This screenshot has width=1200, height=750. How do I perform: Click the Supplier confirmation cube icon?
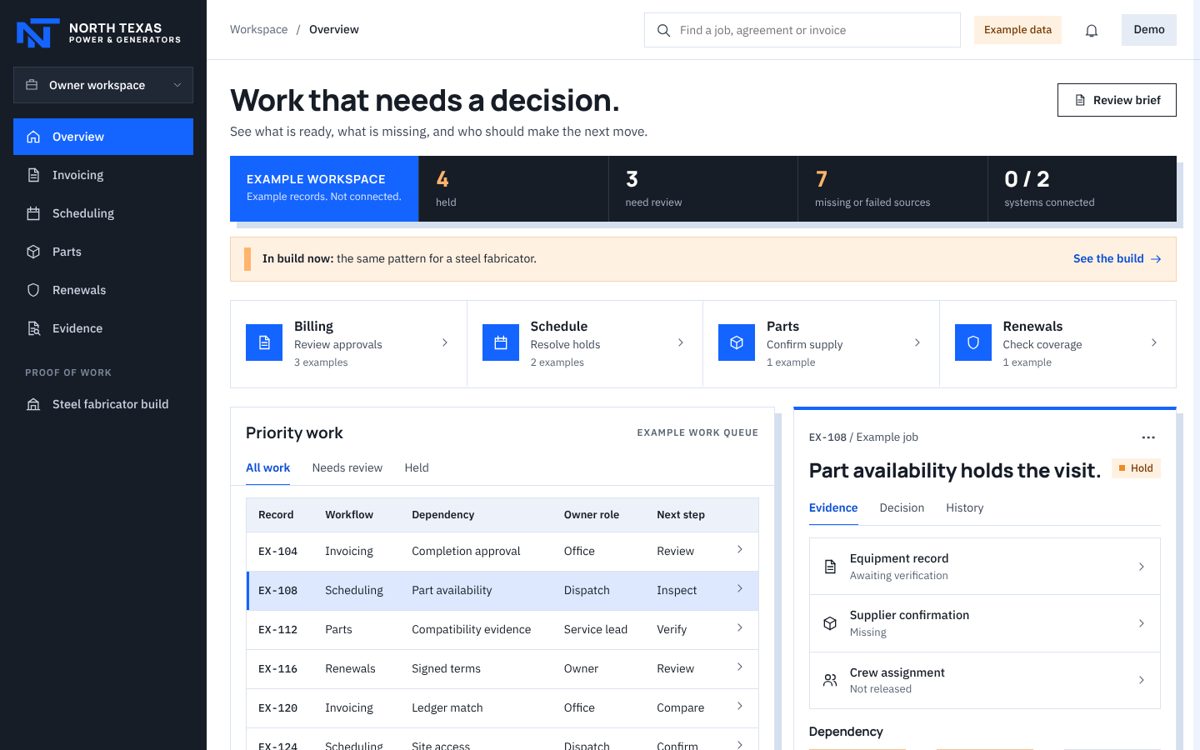[x=830, y=623]
